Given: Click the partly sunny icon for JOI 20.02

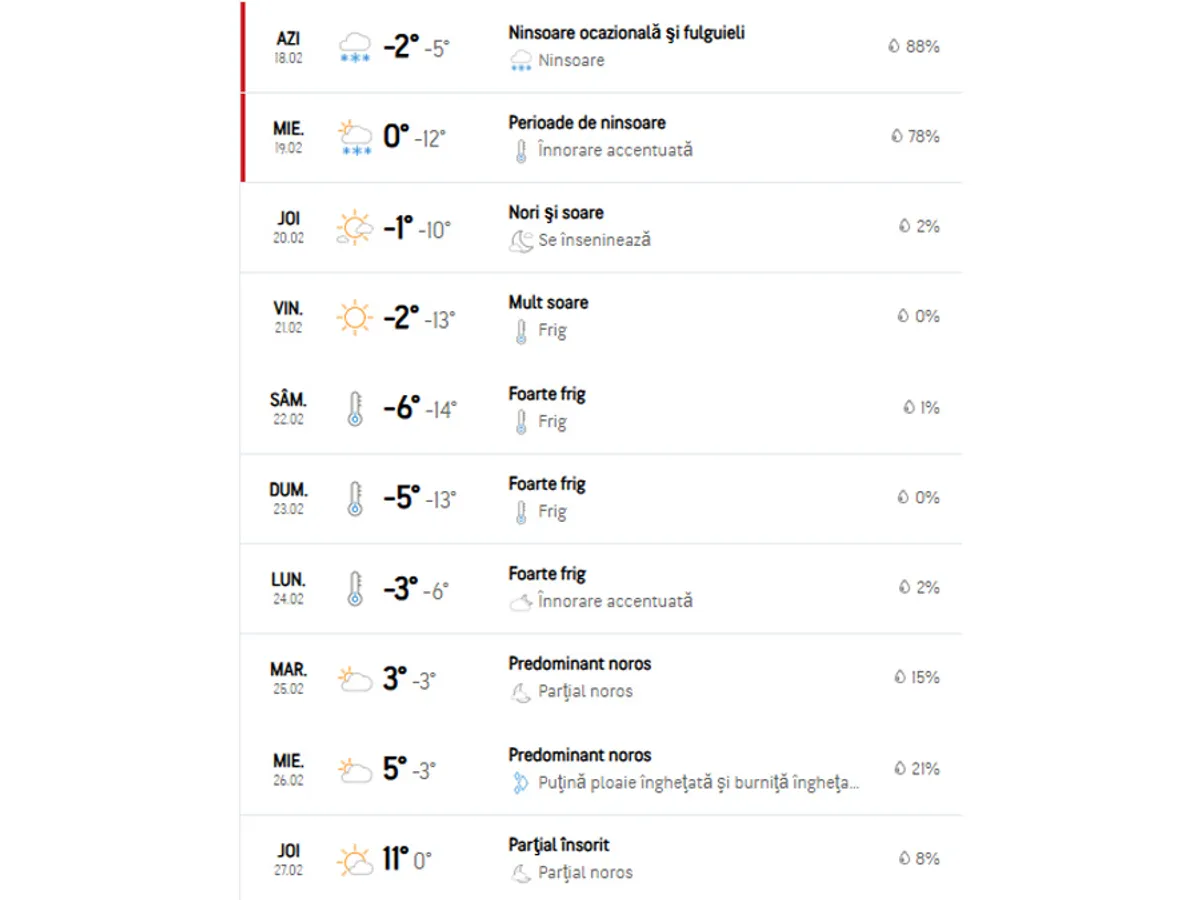Looking at the screenshot, I should pos(354,228).
